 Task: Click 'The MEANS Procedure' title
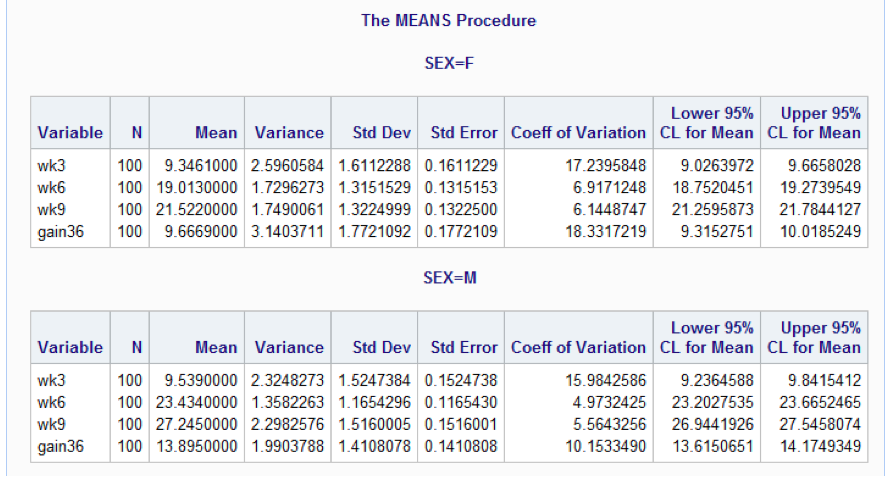448,21
